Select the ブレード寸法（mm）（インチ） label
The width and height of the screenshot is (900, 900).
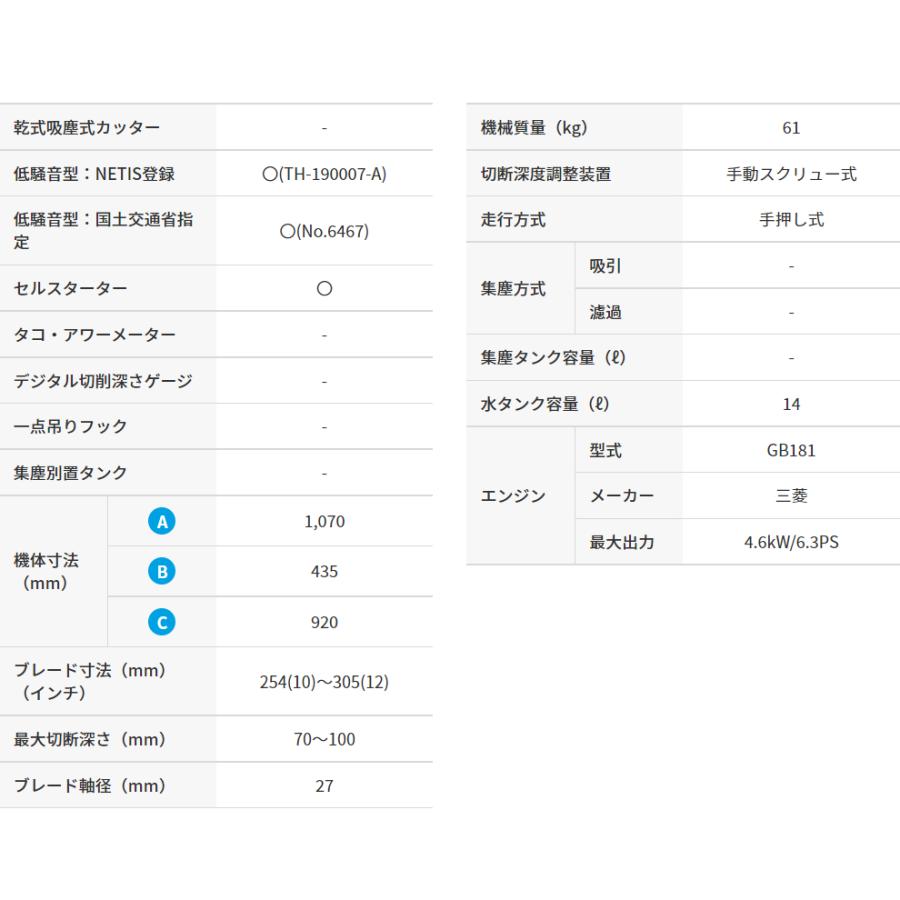[90, 681]
